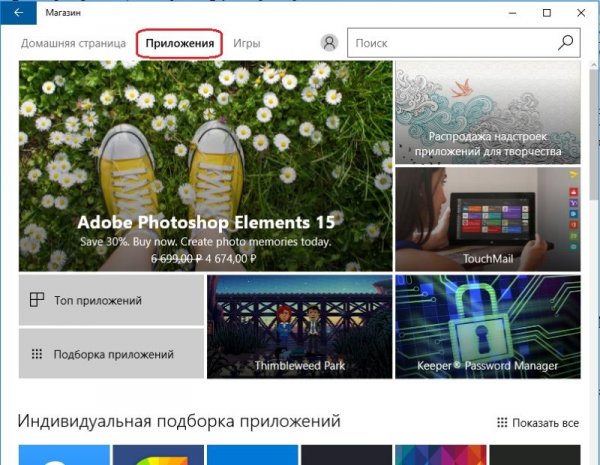This screenshot has width=600, height=465.
Task: Open the first app tile in the bottom row
Action: [63, 455]
